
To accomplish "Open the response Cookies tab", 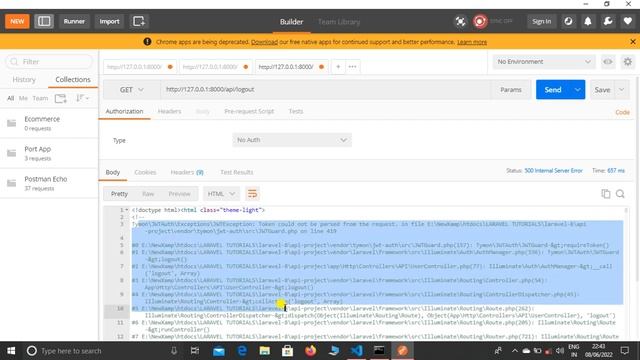I will click(145, 172).
